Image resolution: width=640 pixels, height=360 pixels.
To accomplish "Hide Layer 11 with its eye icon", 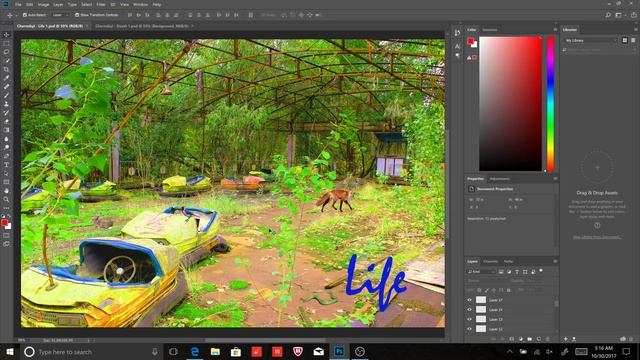I will (x=469, y=329).
